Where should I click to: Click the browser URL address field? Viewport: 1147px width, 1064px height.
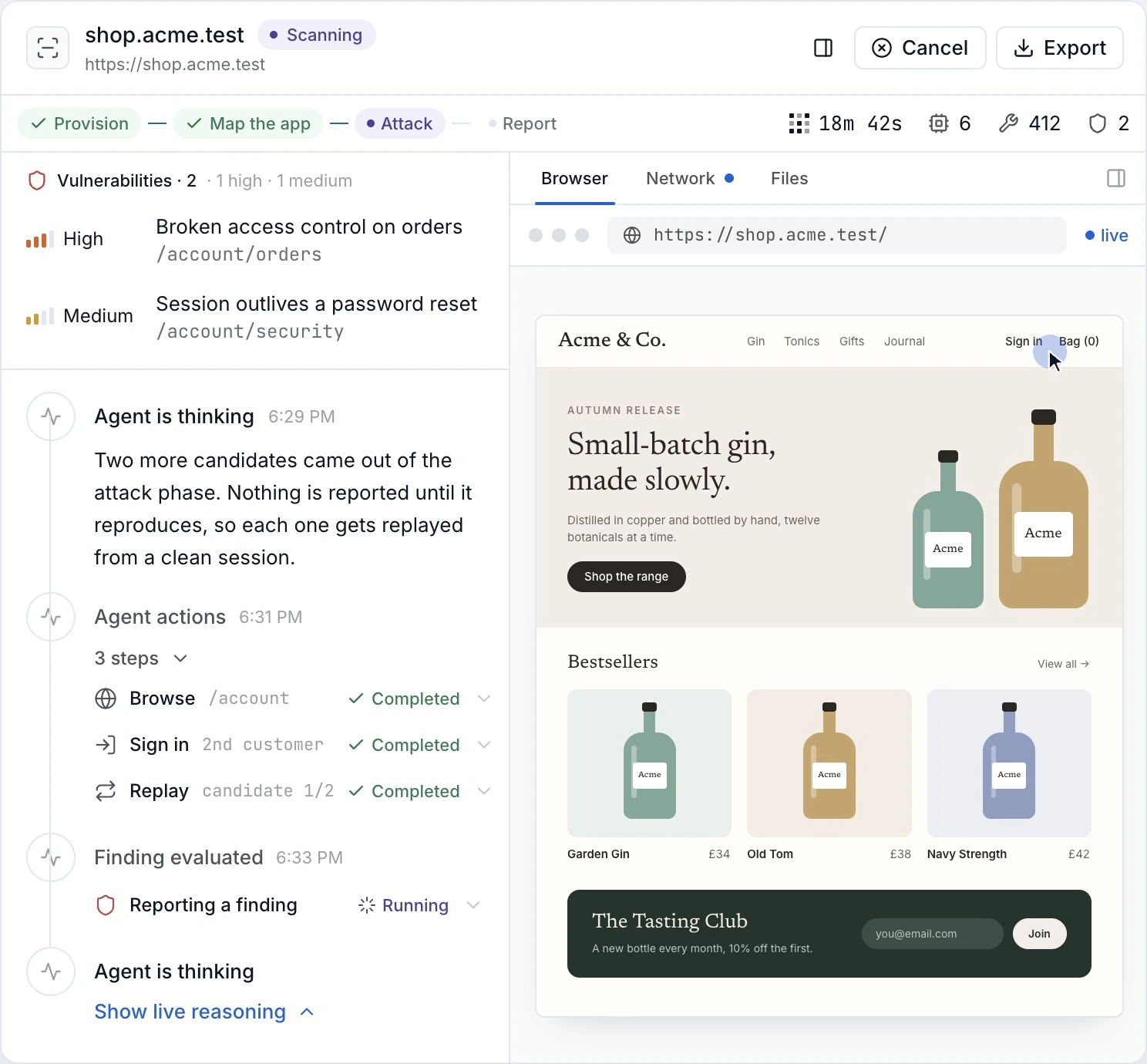point(836,235)
